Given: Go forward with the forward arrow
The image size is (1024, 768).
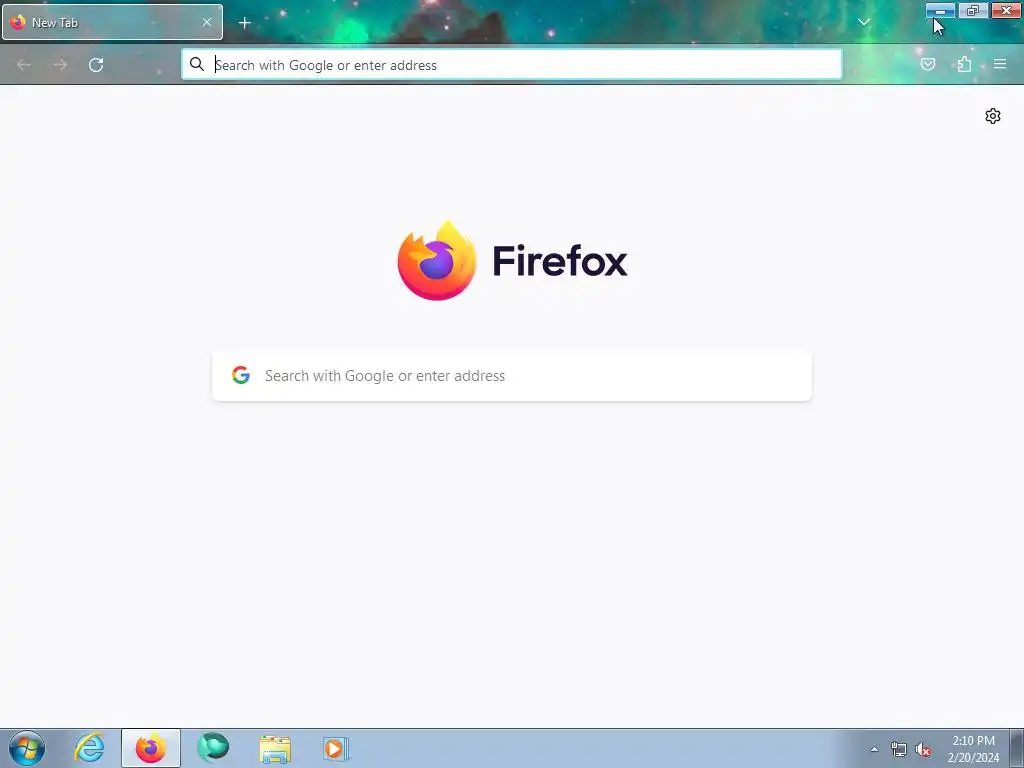Looking at the screenshot, I should [x=60, y=65].
